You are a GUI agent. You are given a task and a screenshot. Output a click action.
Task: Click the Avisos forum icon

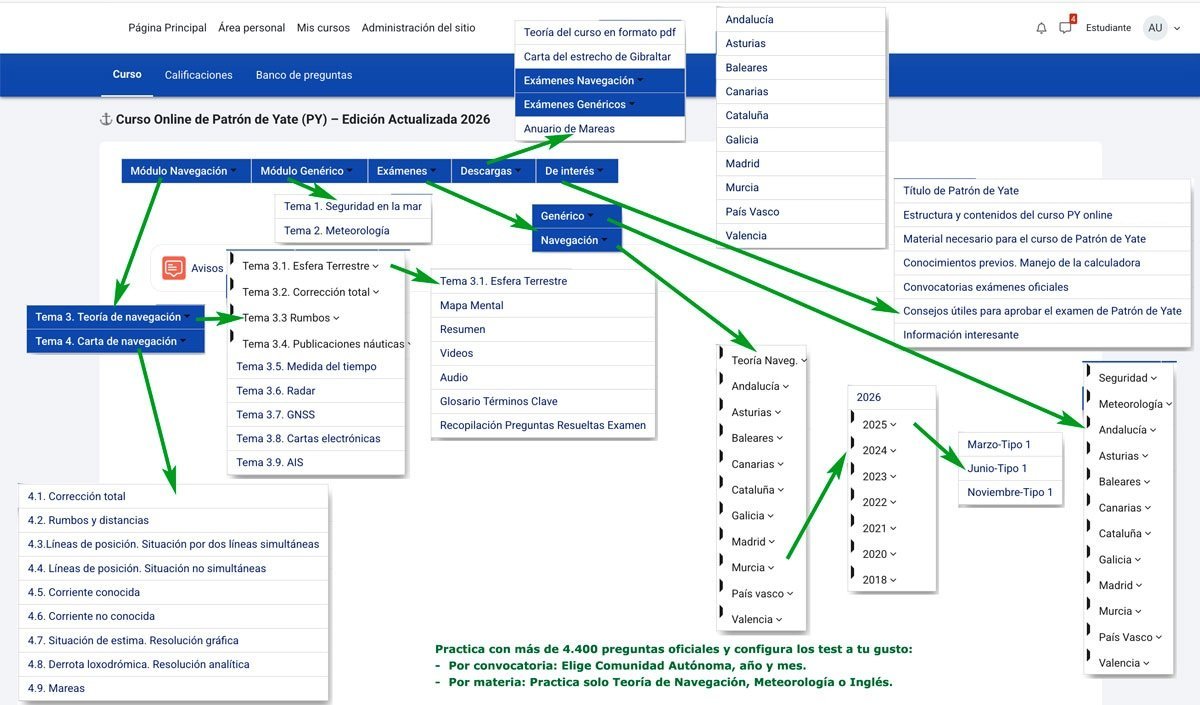[x=174, y=268]
